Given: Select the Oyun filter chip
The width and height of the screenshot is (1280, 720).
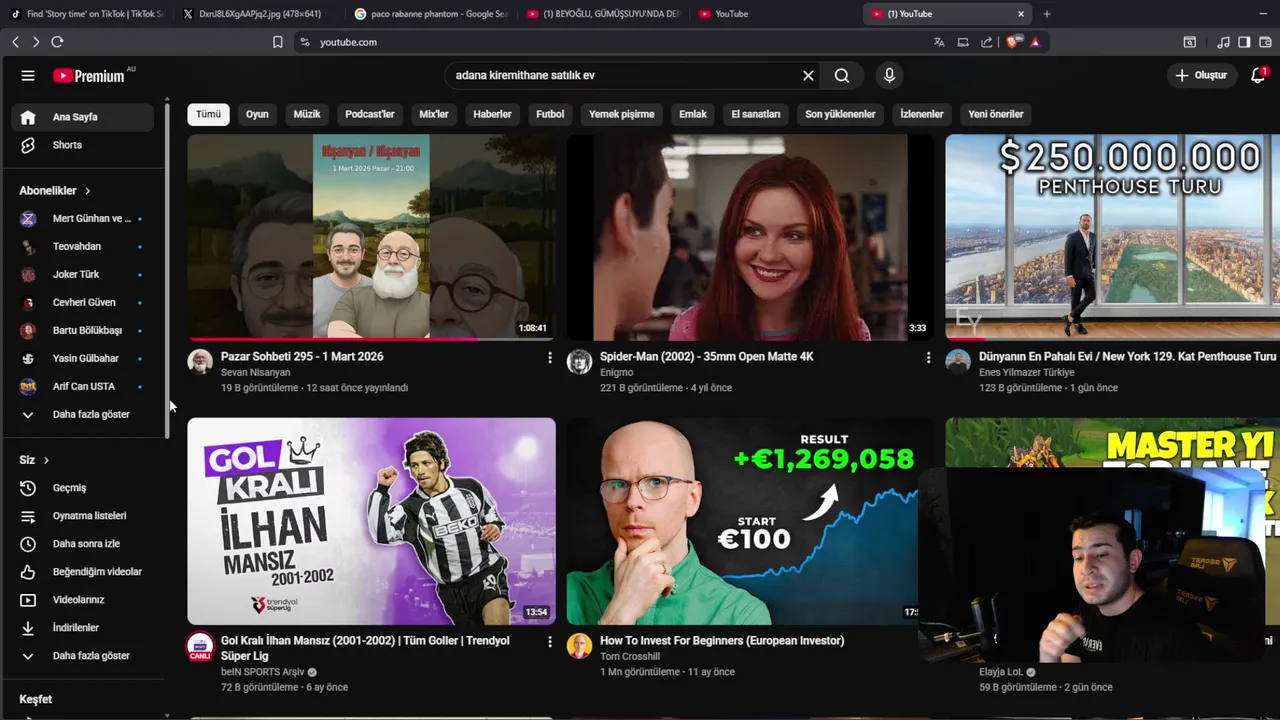Looking at the screenshot, I should 257,114.
